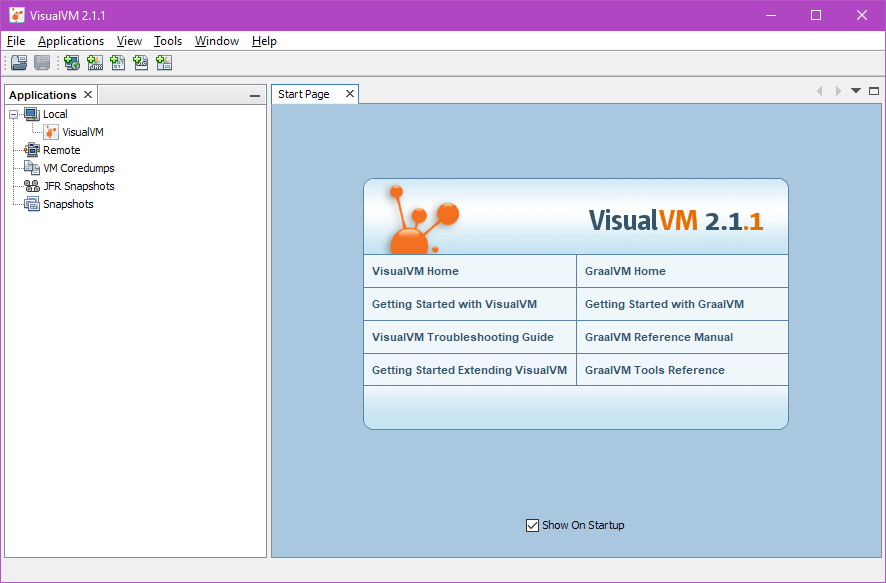The height and width of the screenshot is (583, 886).
Task: Minimize the Applications panel
Action: (255, 96)
